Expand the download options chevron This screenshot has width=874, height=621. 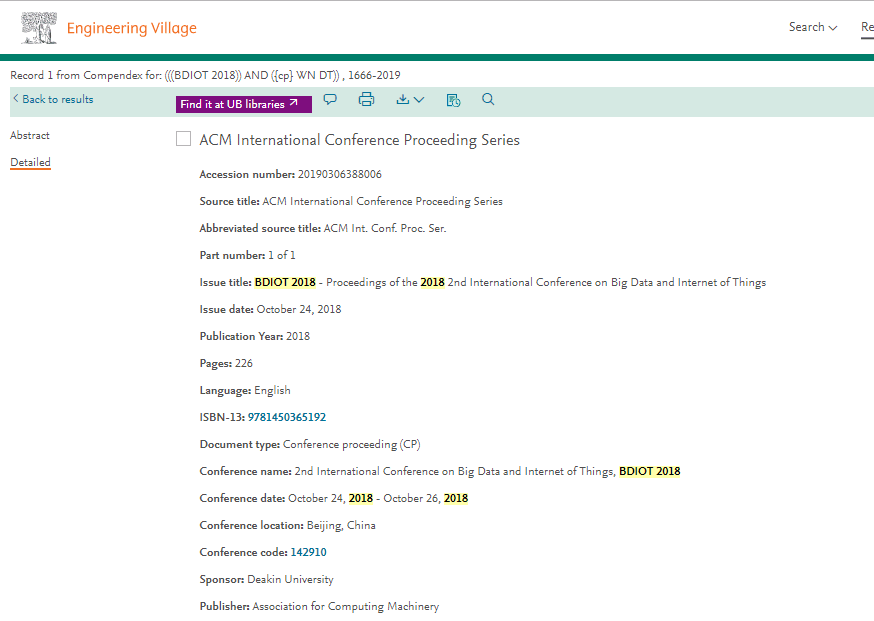(x=419, y=100)
